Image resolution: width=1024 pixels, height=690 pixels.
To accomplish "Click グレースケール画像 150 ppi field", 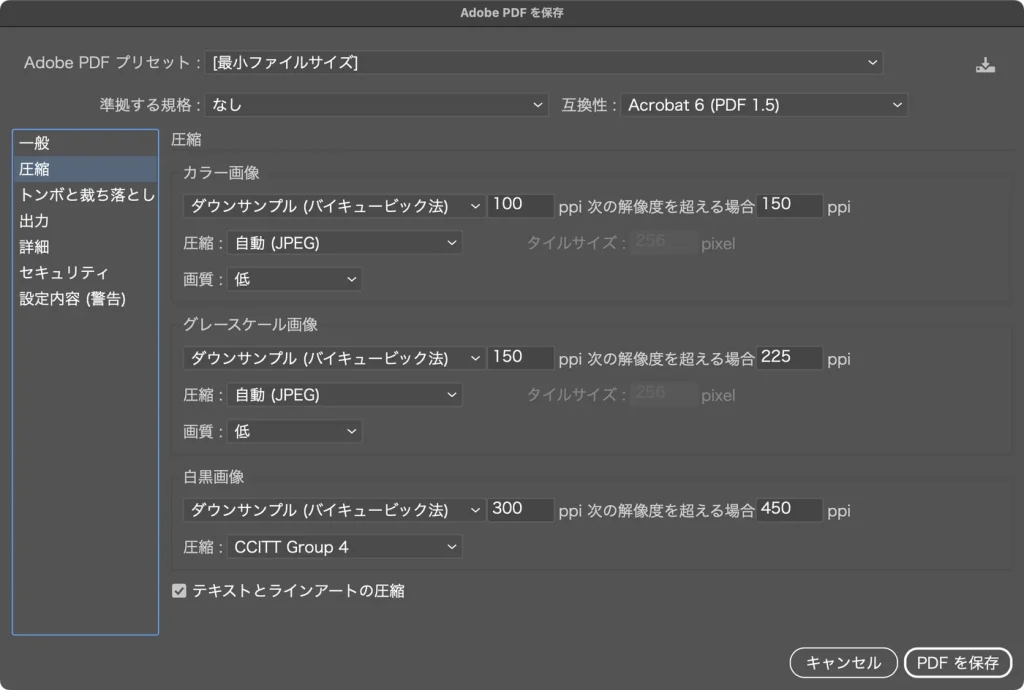I will point(520,357).
